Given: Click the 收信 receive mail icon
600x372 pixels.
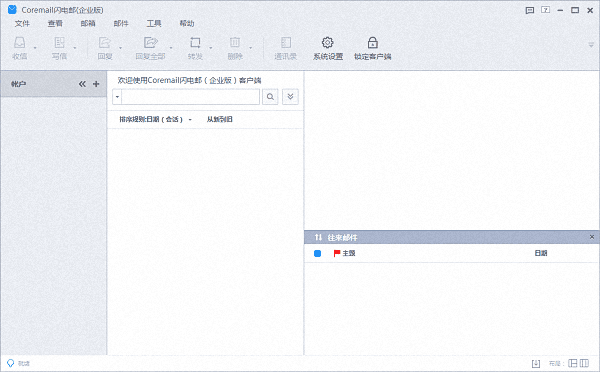Looking at the screenshot, I should coord(20,43).
